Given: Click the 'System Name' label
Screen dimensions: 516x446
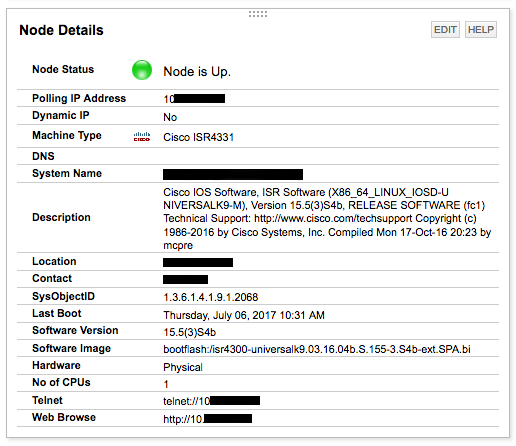Looking at the screenshot, I should (x=67, y=173).
